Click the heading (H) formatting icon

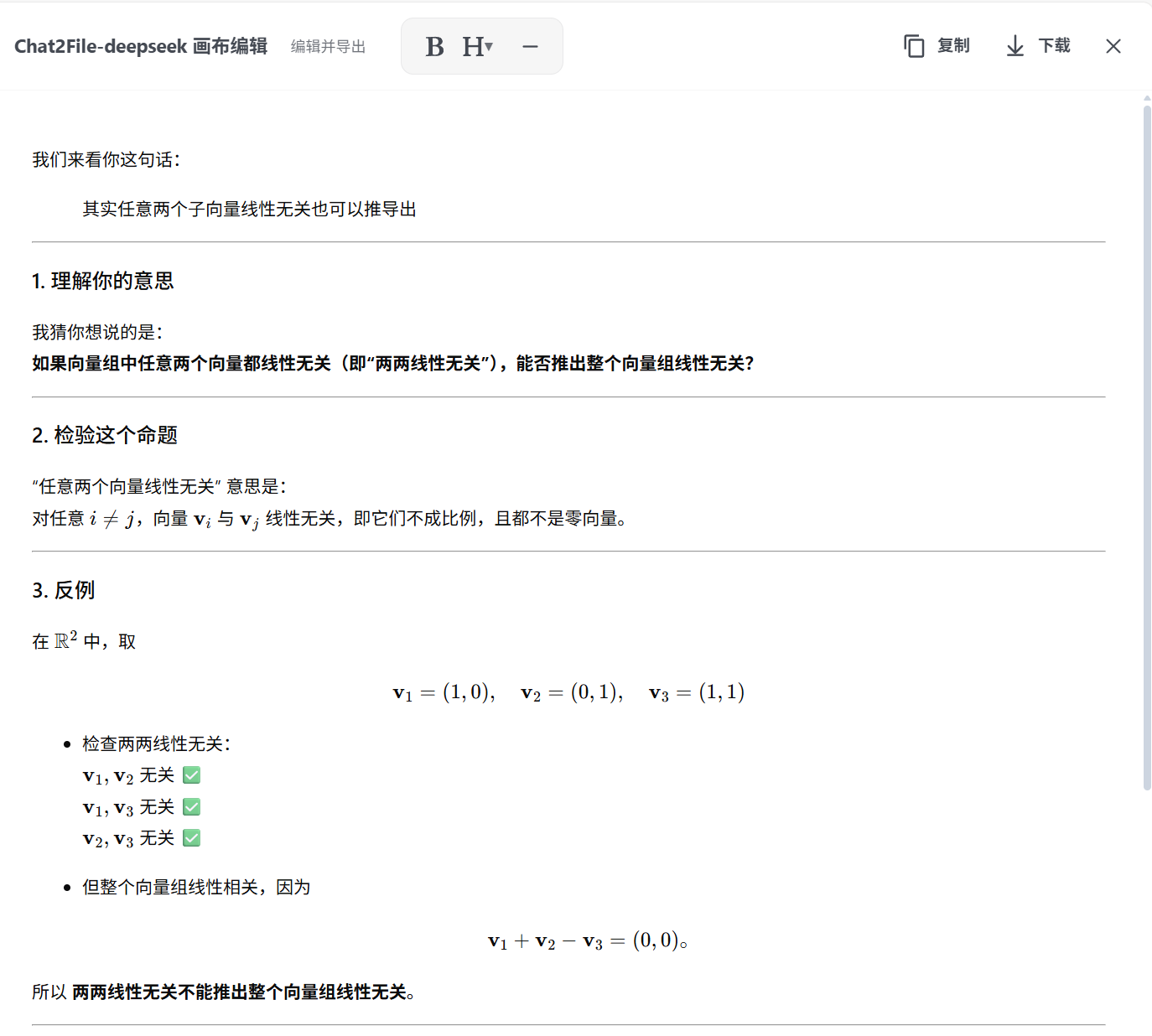(x=474, y=46)
